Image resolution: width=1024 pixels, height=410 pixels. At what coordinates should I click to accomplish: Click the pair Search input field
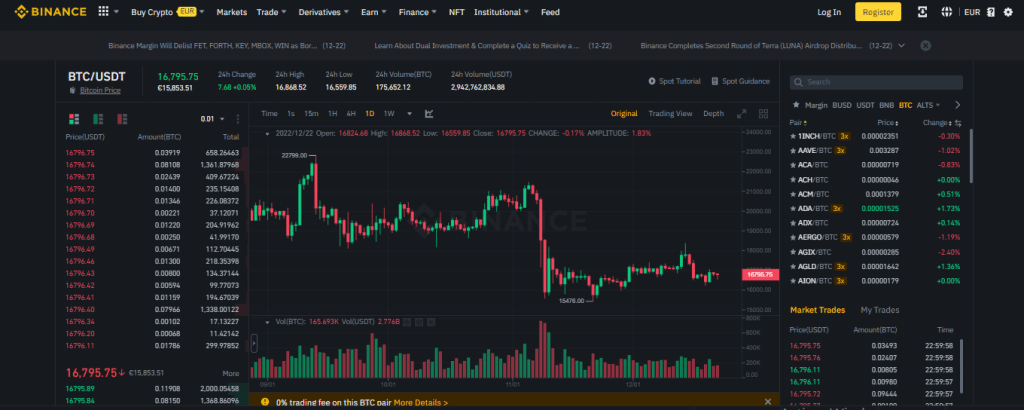click(880, 82)
